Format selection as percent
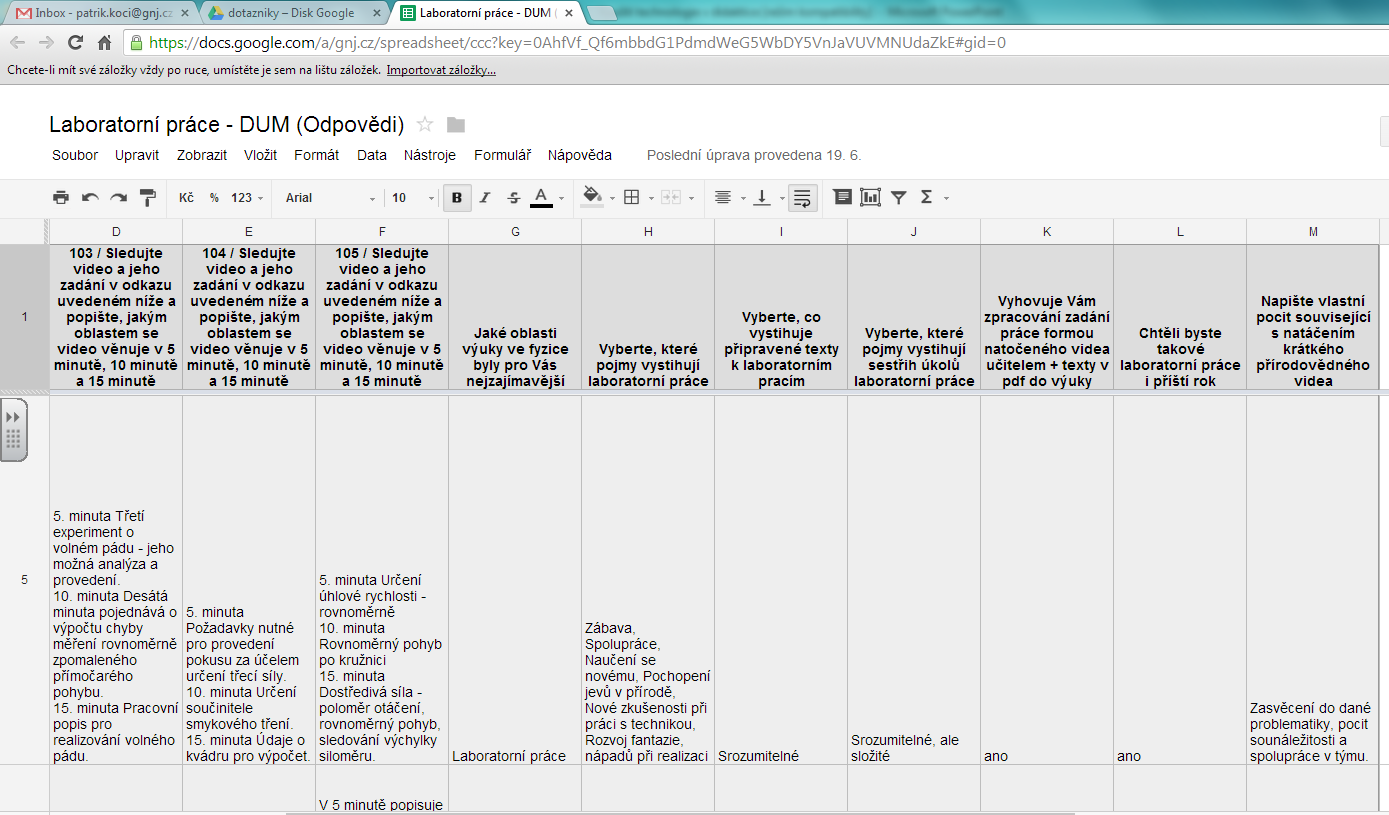Image resolution: width=1389 pixels, height=815 pixels. coord(214,198)
